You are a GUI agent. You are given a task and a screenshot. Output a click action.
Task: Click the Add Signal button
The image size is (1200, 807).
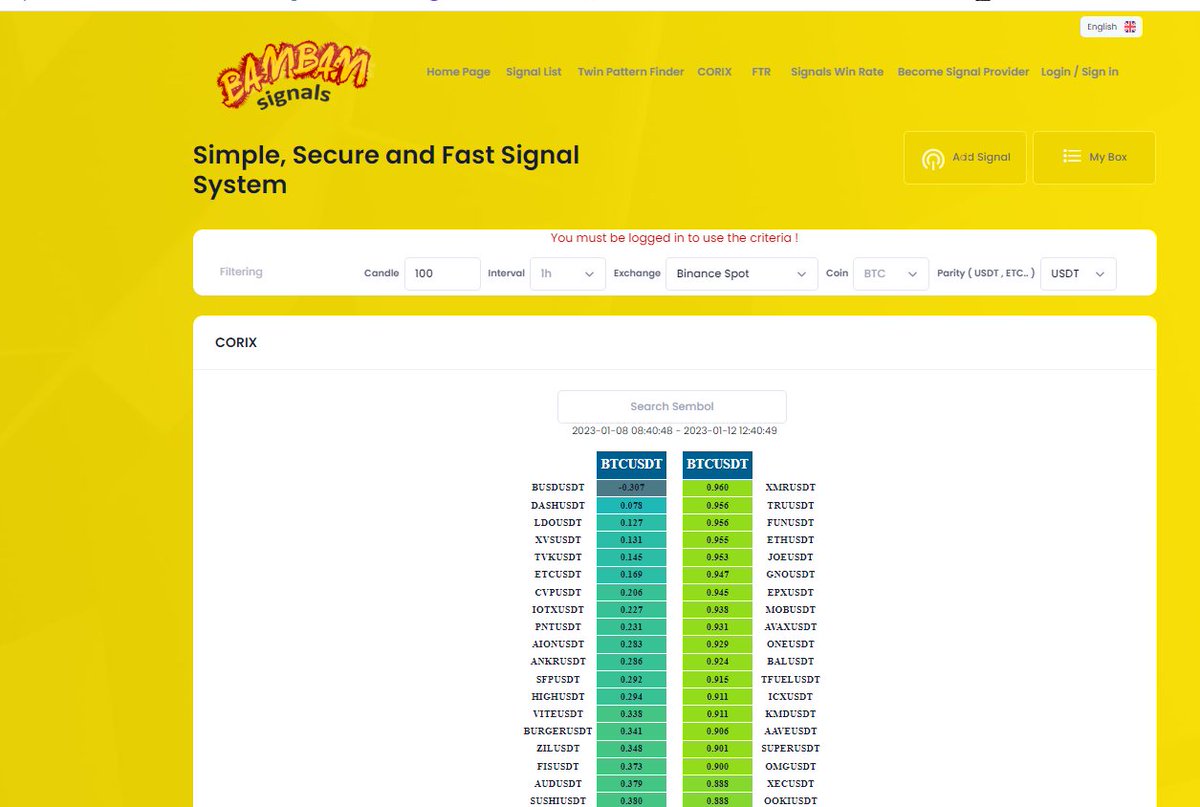tap(965, 158)
